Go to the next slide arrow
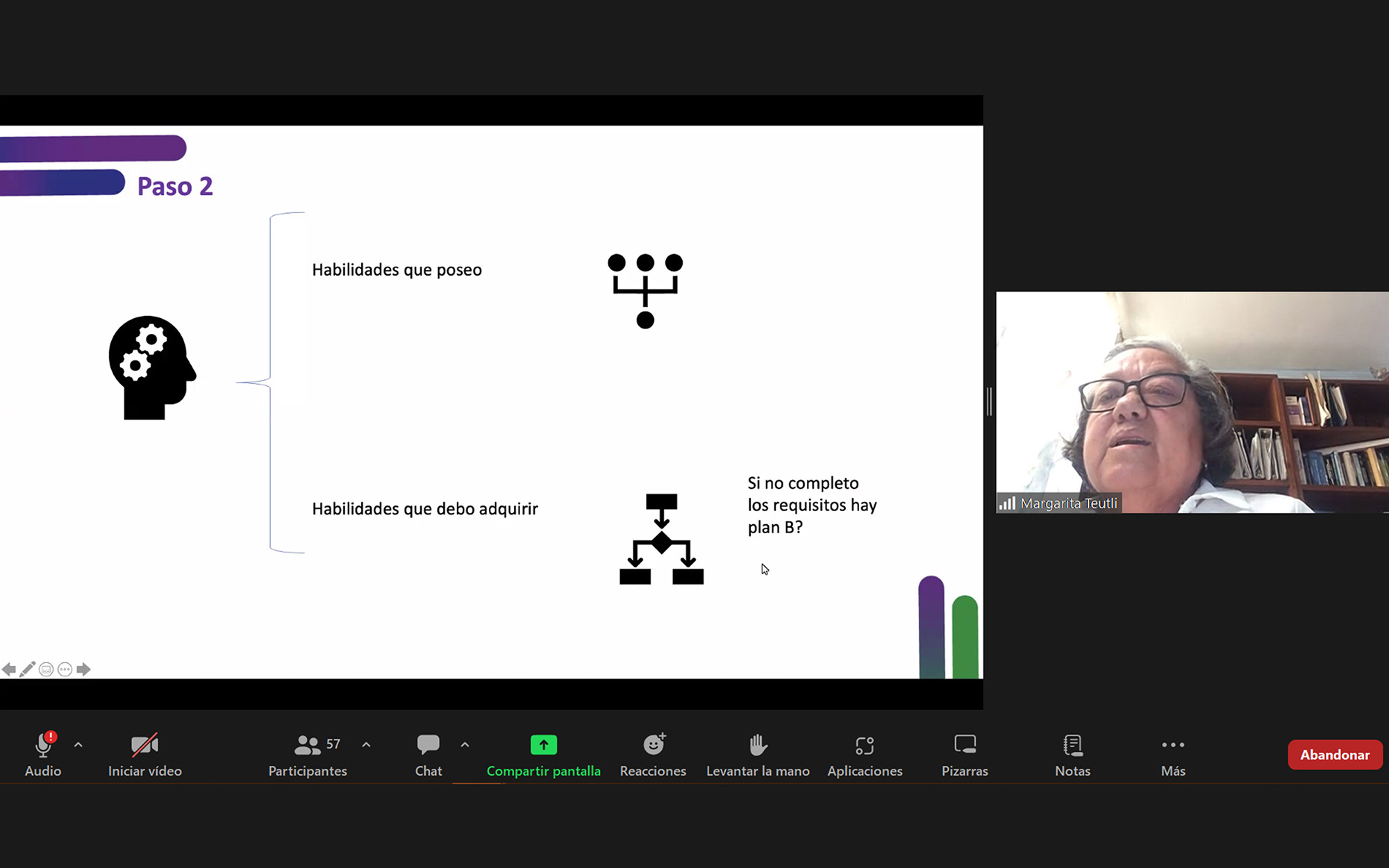Image resolution: width=1389 pixels, height=868 pixels. pos(83,669)
